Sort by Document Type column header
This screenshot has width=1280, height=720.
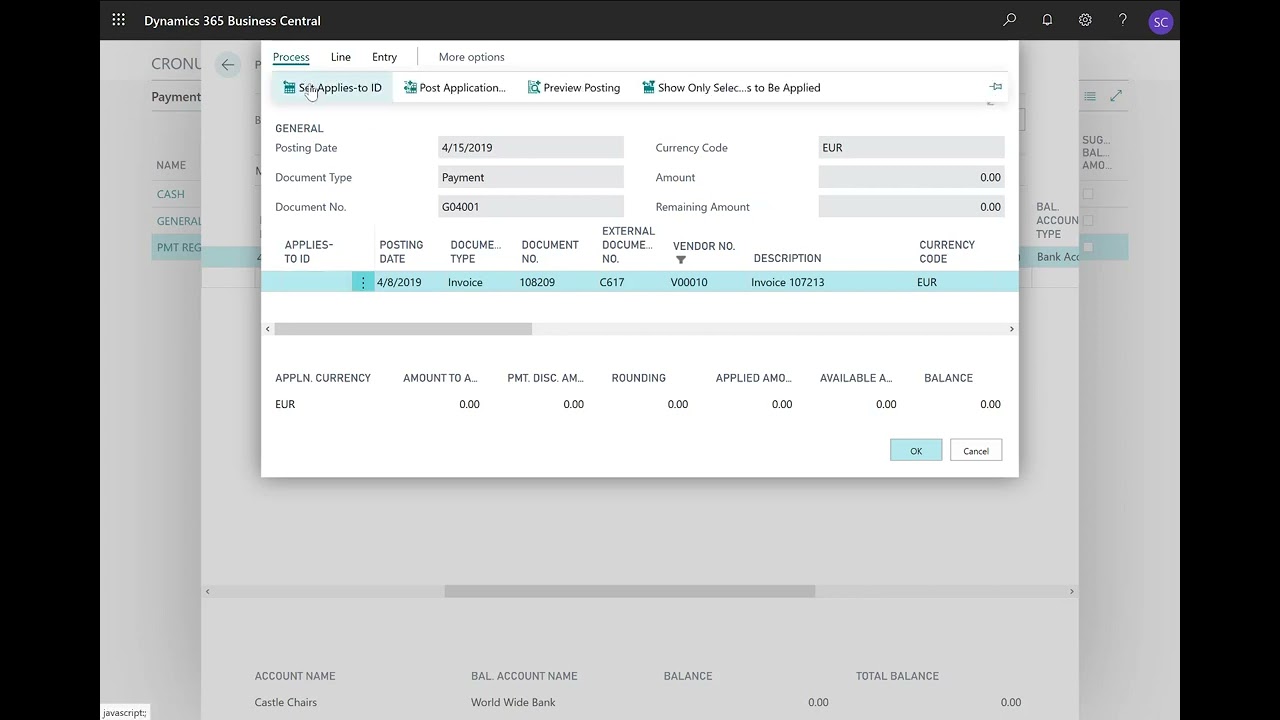pyautogui.click(x=476, y=252)
